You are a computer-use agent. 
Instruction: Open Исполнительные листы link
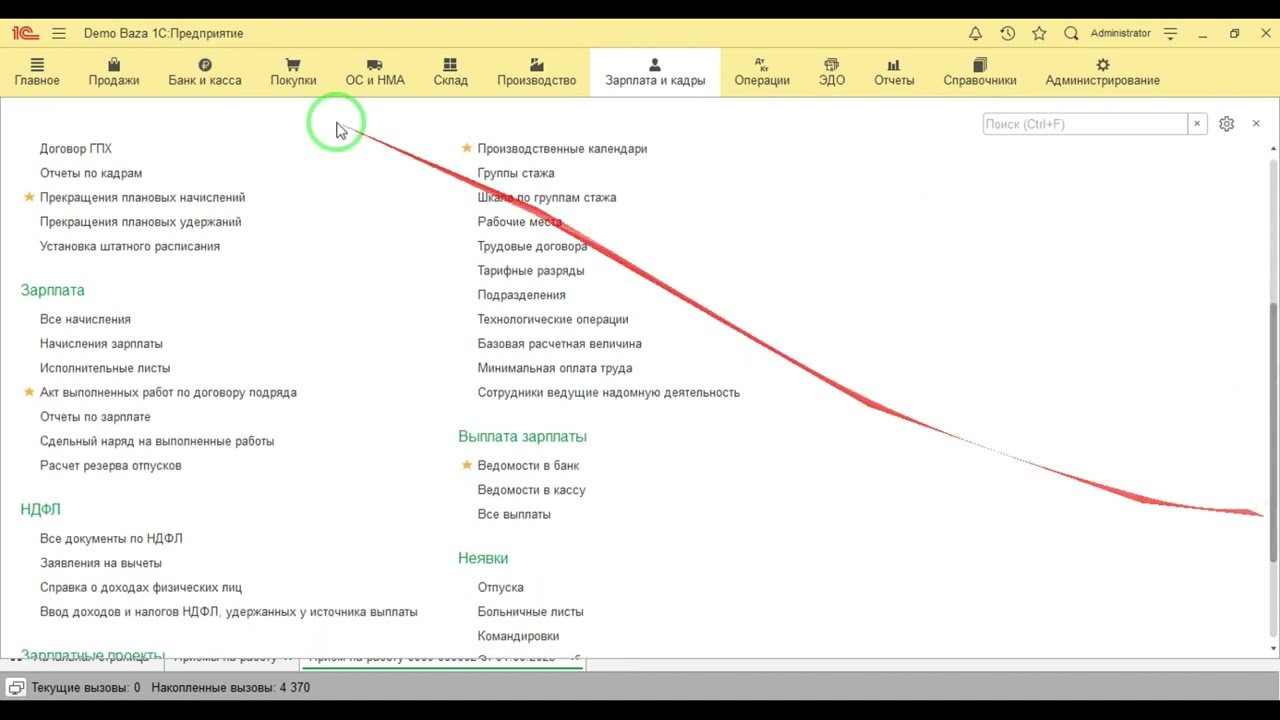pyautogui.click(x=105, y=368)
